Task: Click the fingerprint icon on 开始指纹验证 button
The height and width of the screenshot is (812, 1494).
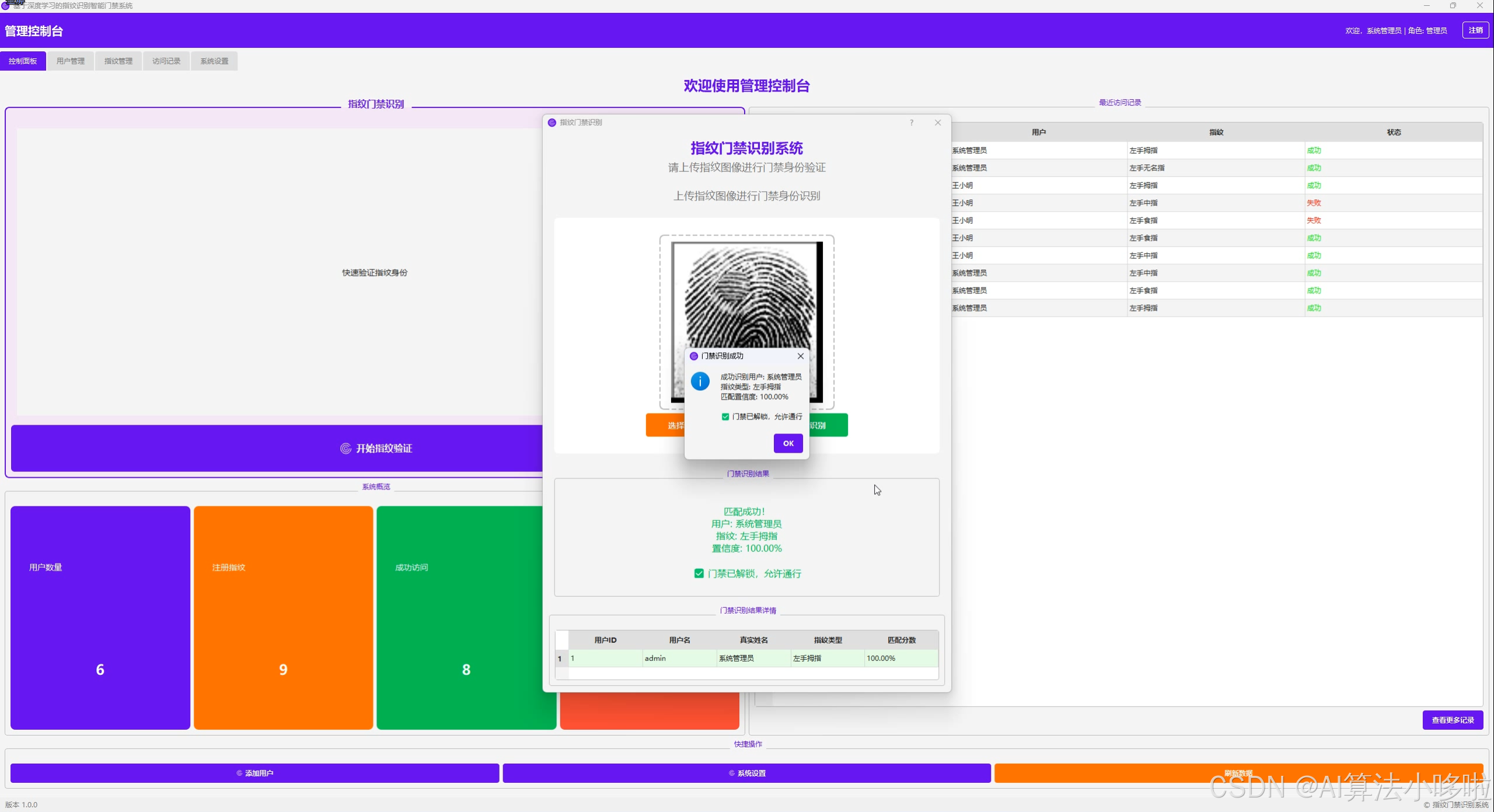Action: pos(345,449)
